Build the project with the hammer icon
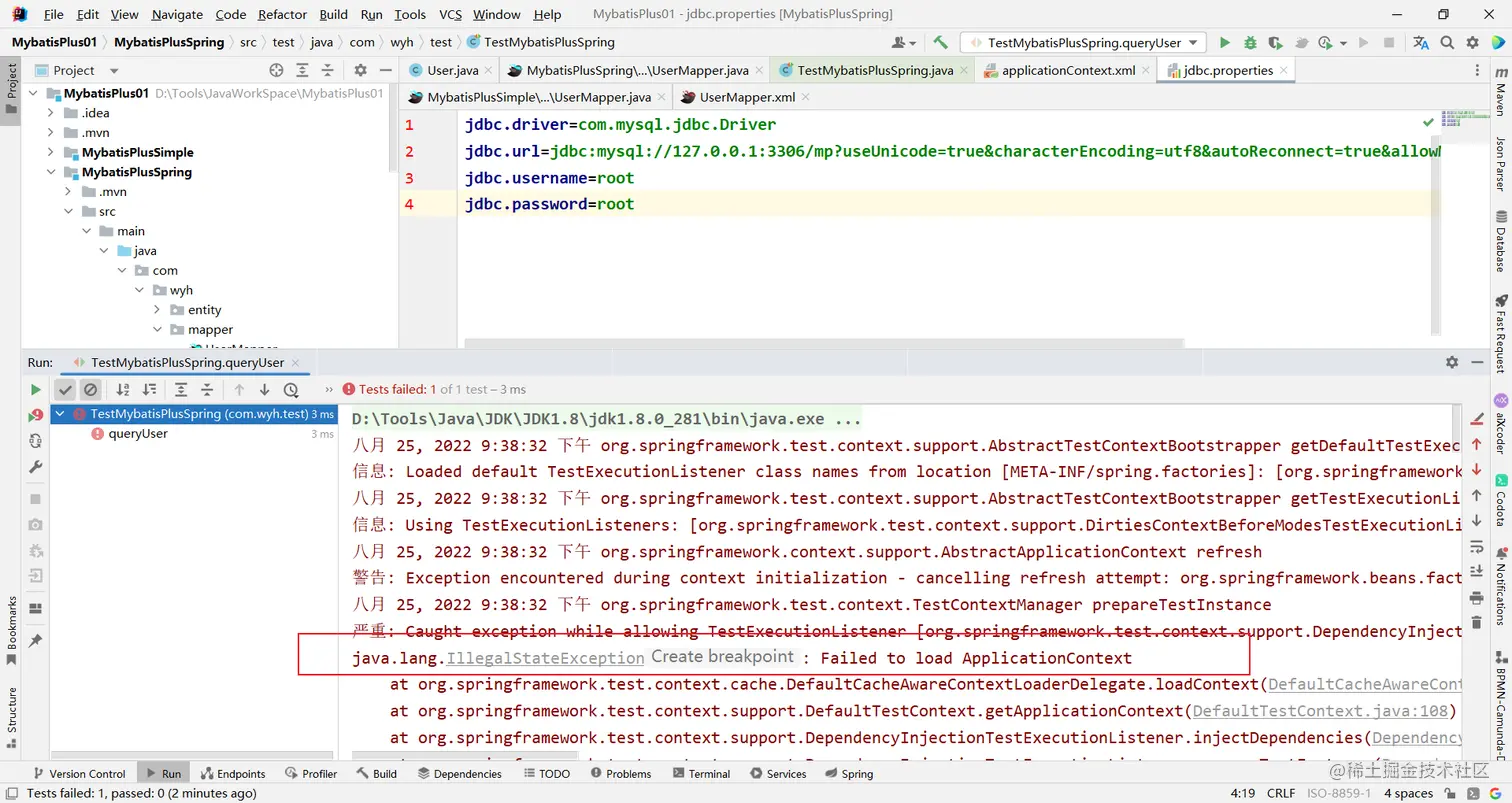 click(x=940, y=43)
